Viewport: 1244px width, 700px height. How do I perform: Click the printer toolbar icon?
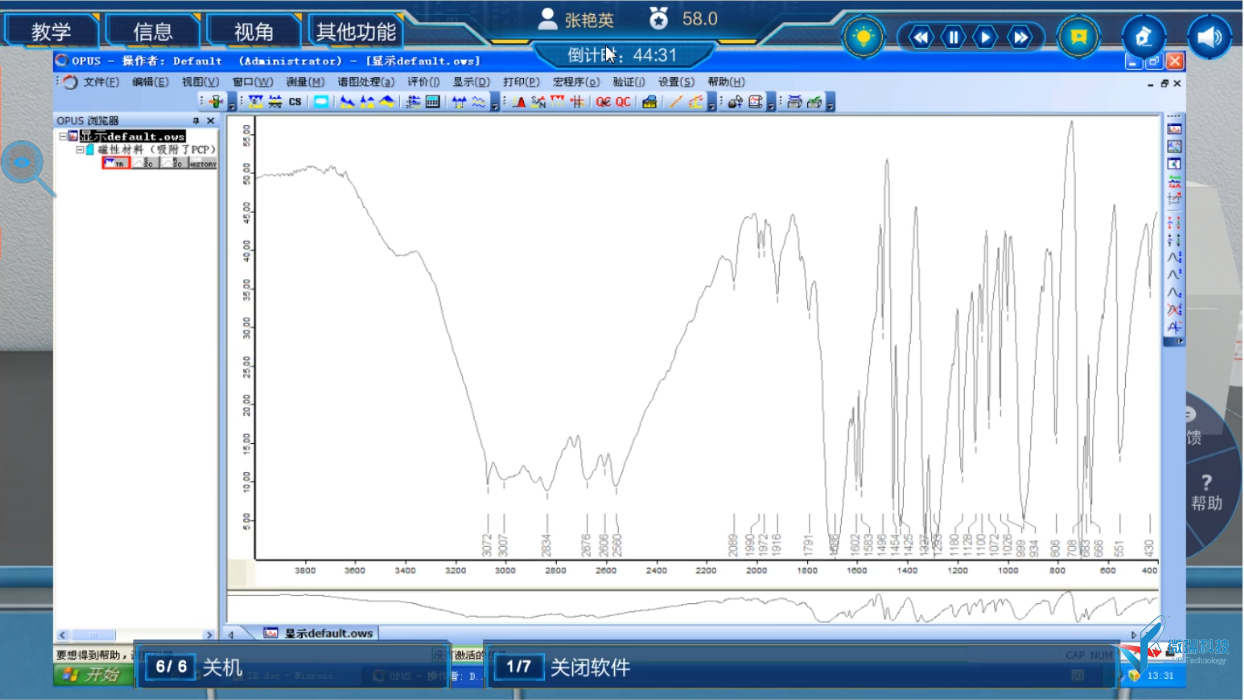(794, 102)
